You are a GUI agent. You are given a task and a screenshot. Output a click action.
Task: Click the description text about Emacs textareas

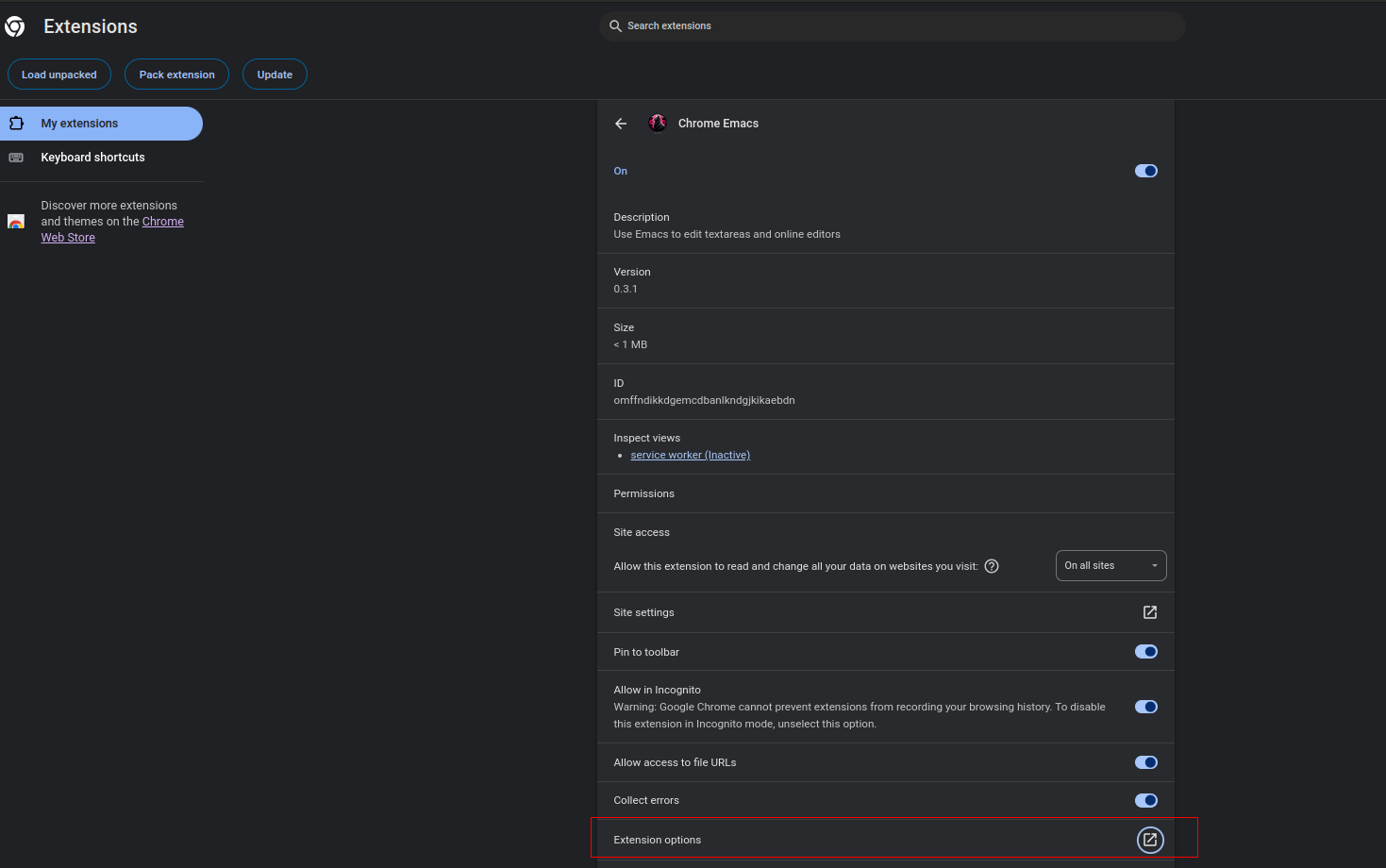726,234
